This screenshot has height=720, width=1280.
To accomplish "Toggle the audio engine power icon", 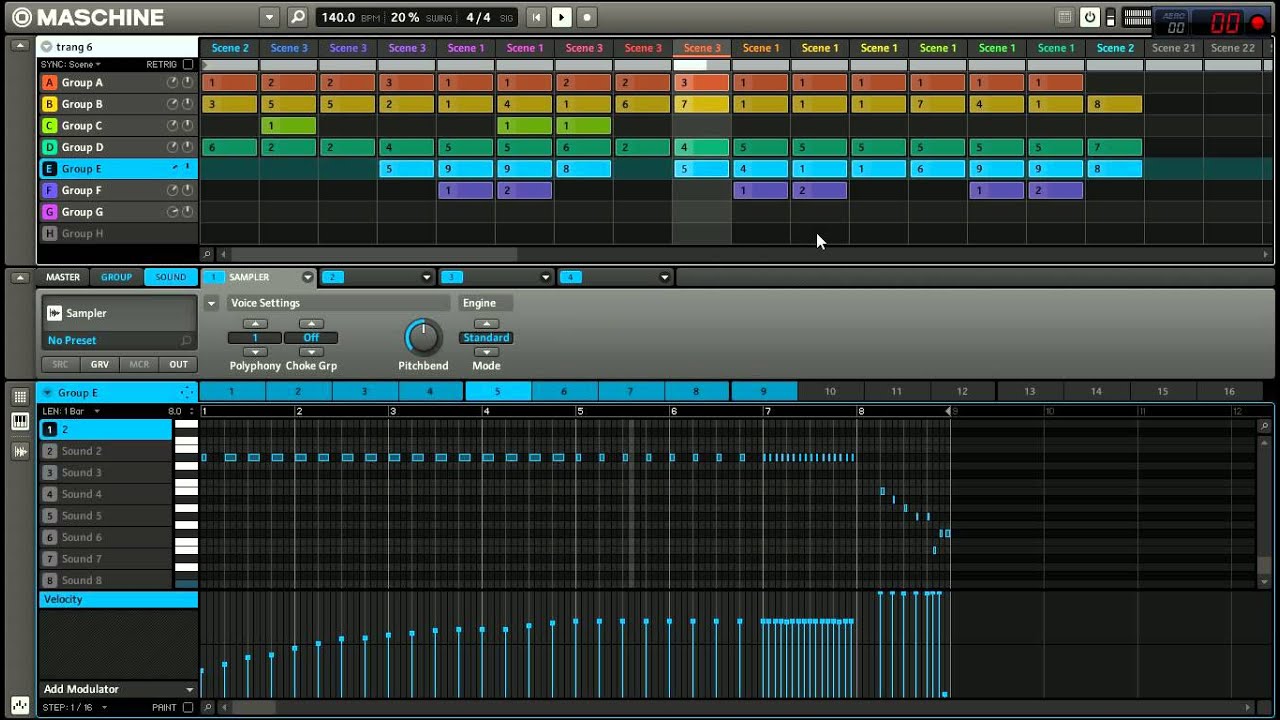I will (1090, 17).
